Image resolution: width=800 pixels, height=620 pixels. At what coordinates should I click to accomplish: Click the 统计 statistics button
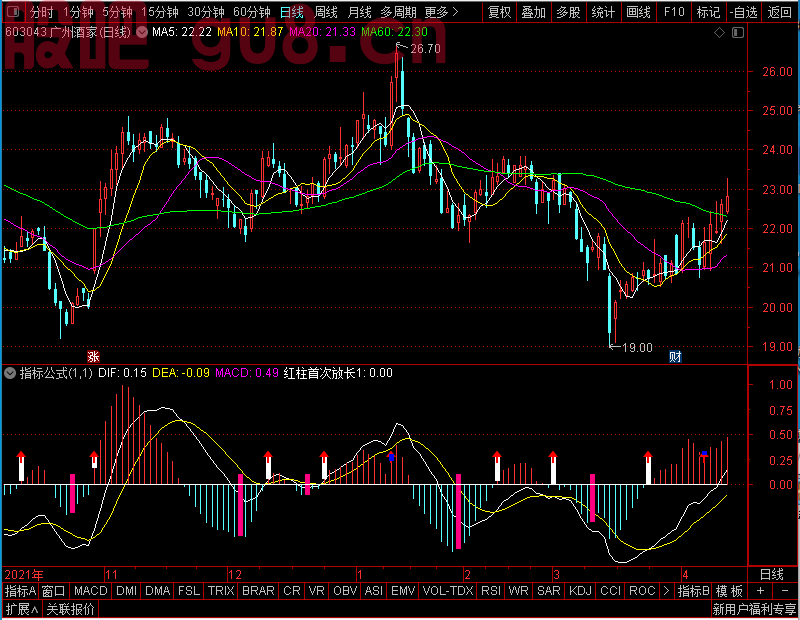pyautogui.click(x=603, y=12)
